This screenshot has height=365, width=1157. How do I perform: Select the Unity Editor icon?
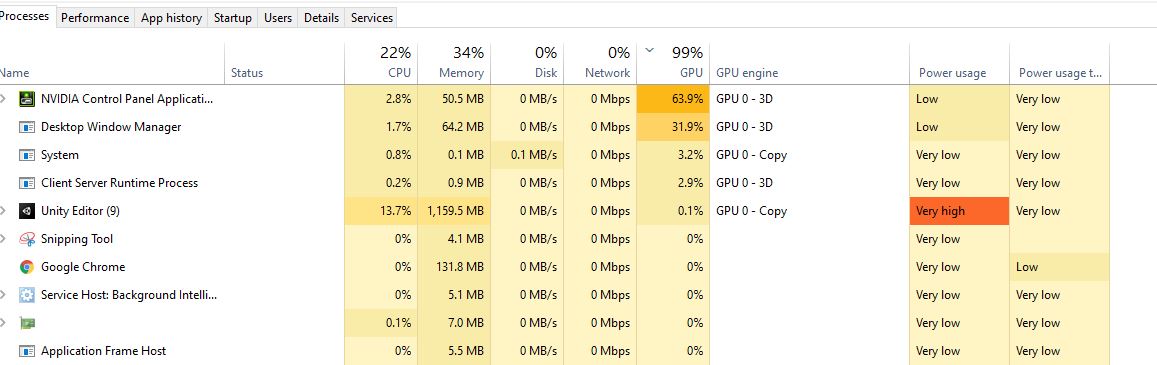point(27,211)
